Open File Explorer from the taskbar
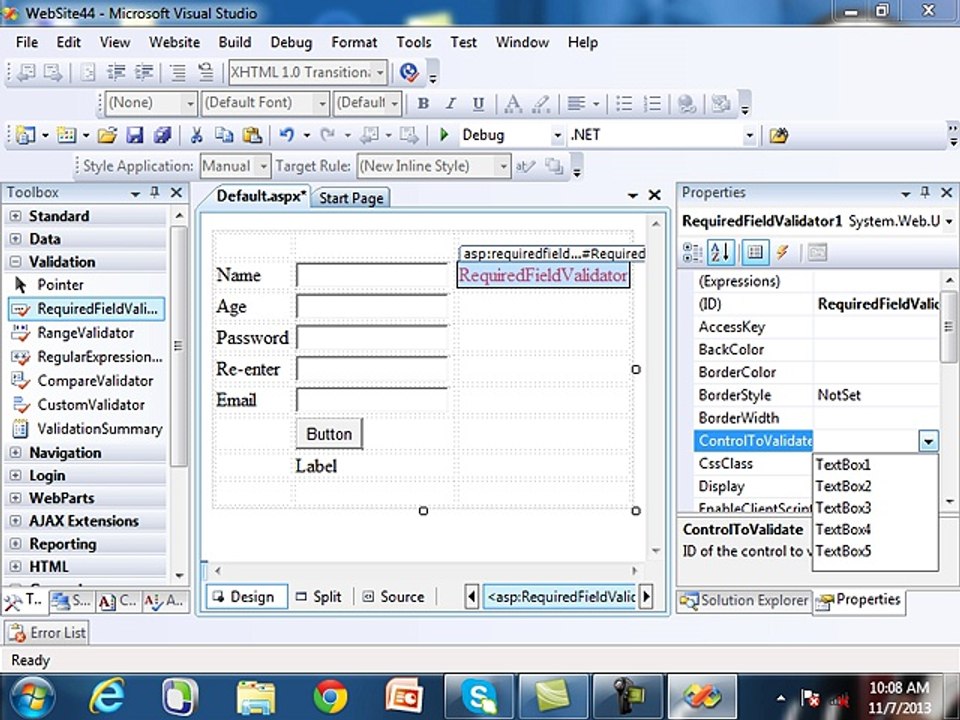This screenshot has height=720, width=960. tap(256, 697)
